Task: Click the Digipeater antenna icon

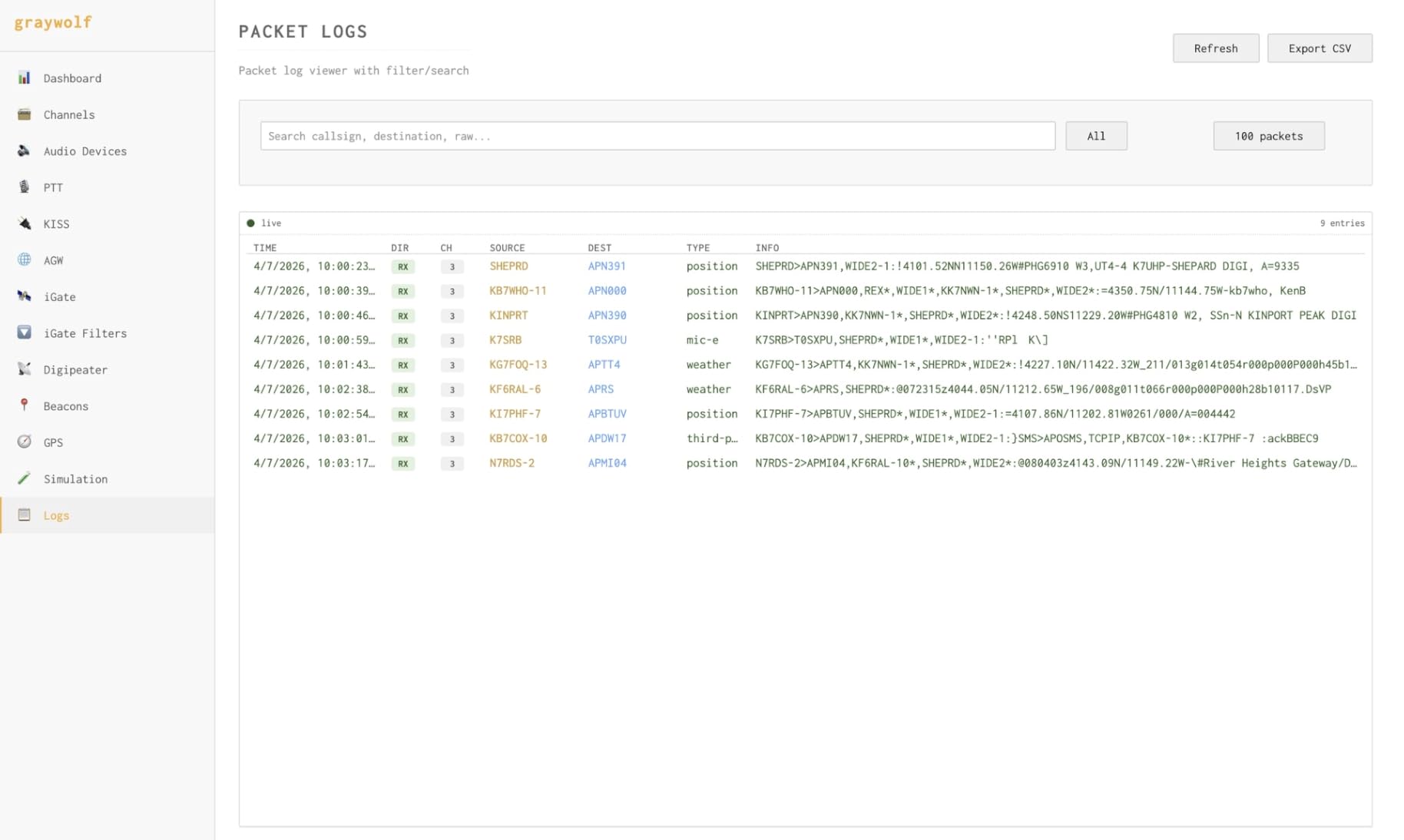Action: click(25, 369)
